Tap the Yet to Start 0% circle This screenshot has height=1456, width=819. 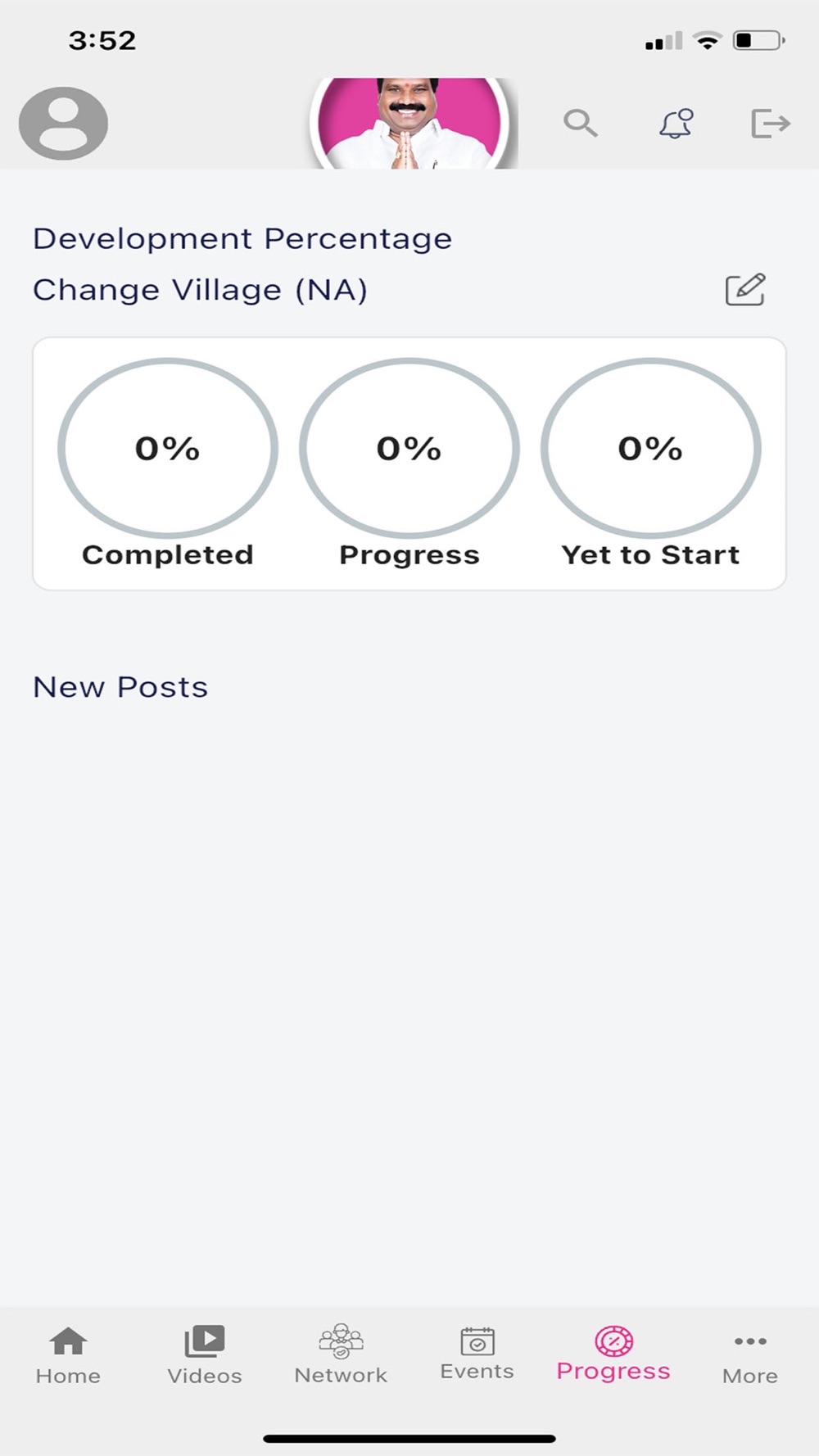click(x=651, y=448)
